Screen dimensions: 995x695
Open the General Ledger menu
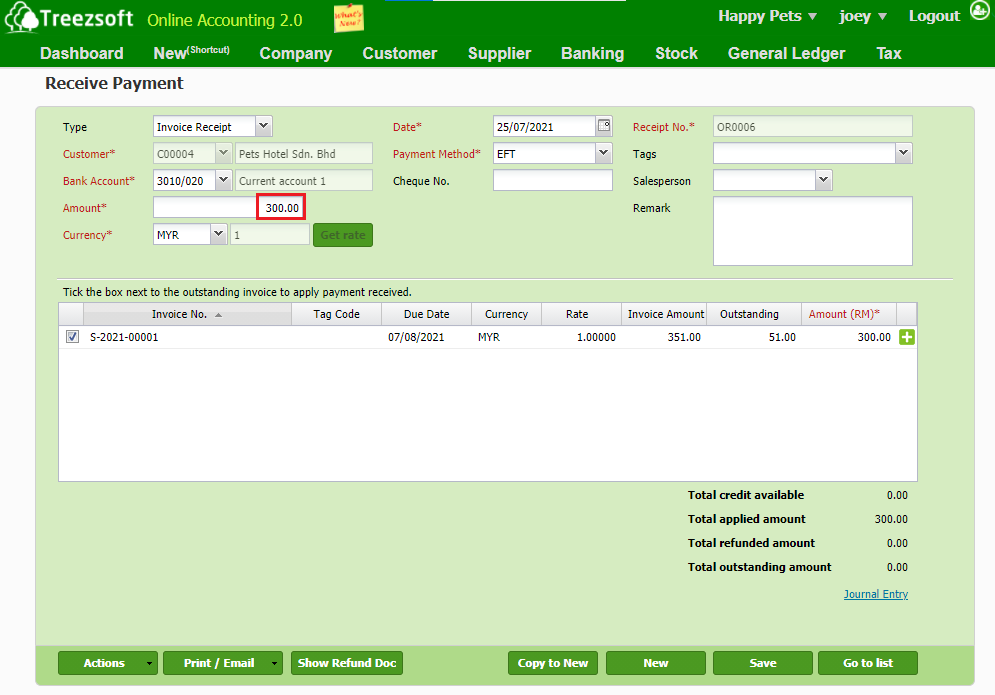click(786, 54)
